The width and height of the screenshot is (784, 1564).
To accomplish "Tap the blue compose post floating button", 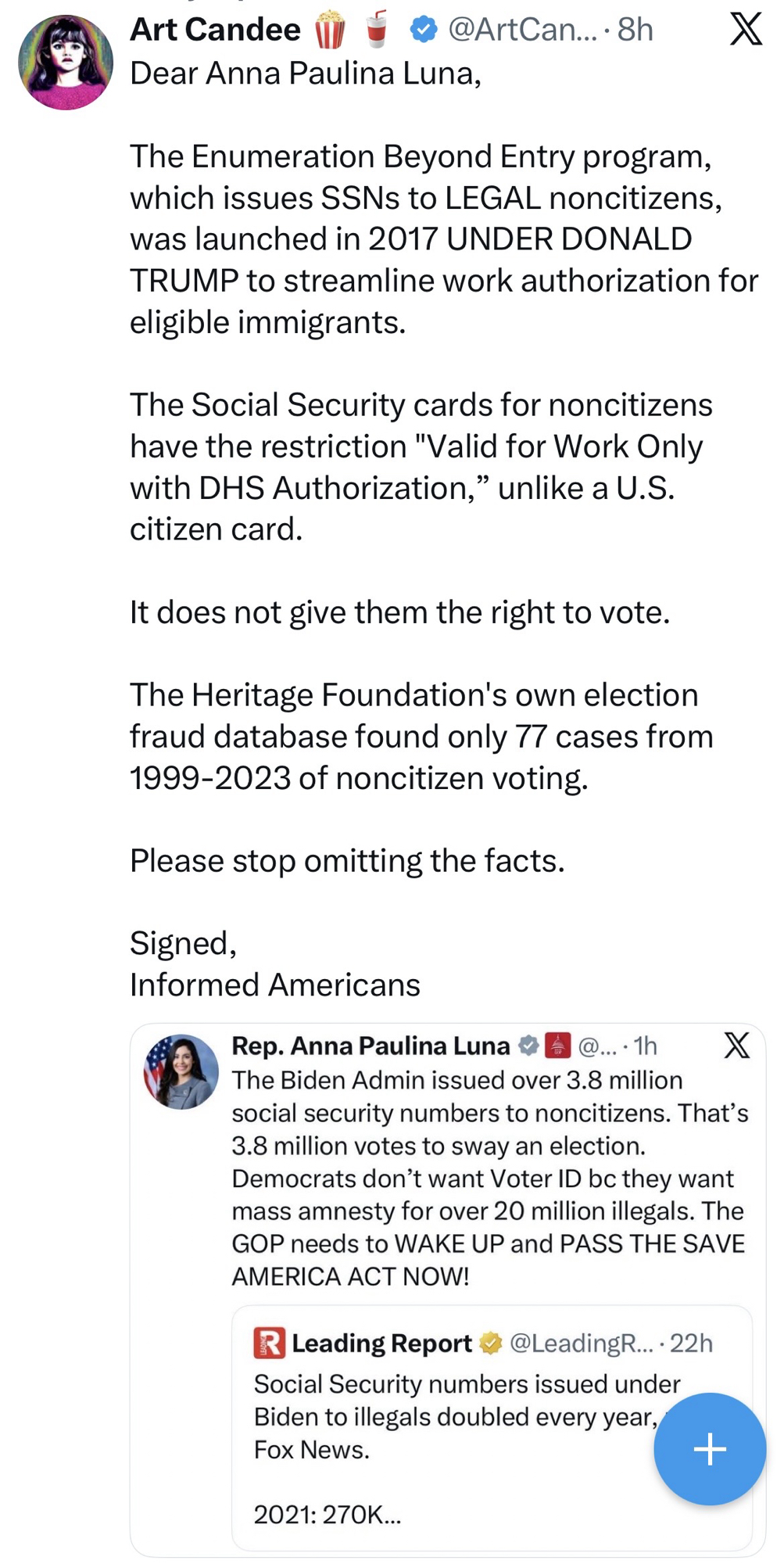I will click(x=709, y=1448).
